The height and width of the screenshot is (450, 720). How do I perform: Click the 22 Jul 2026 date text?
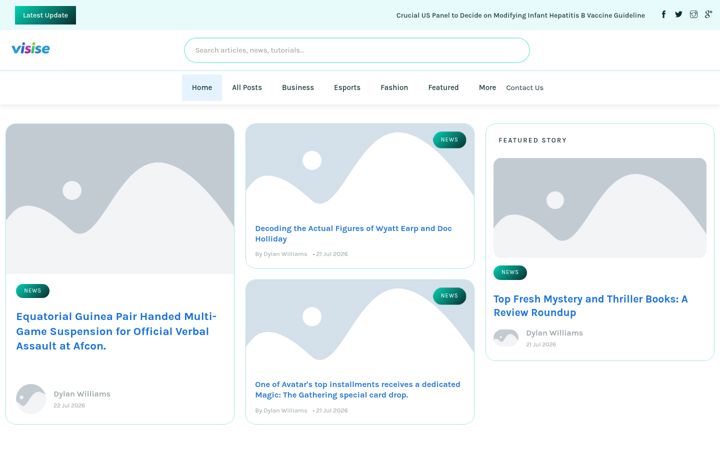point(69,405)
